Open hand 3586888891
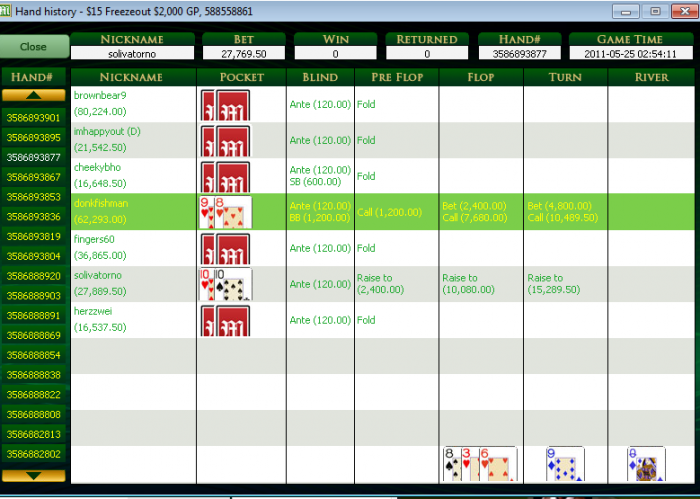 coord(33,316)
